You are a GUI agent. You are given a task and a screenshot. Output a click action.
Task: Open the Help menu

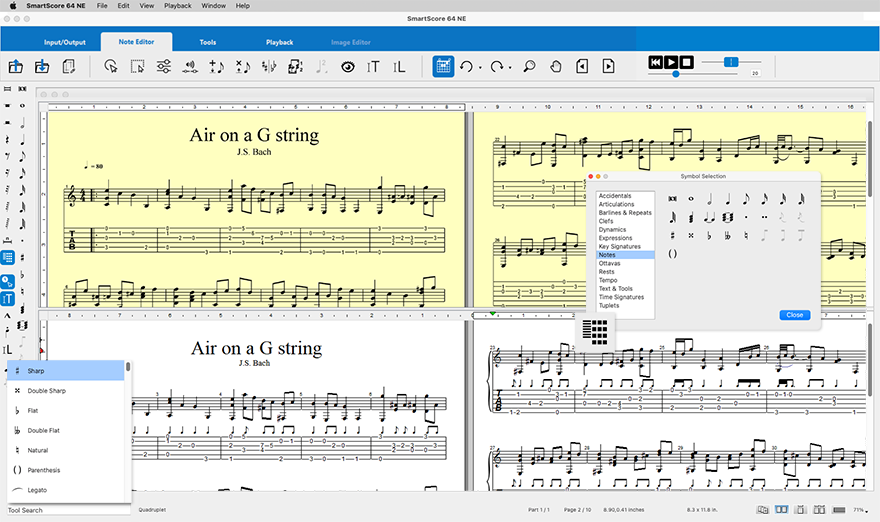tap(242, 6)
